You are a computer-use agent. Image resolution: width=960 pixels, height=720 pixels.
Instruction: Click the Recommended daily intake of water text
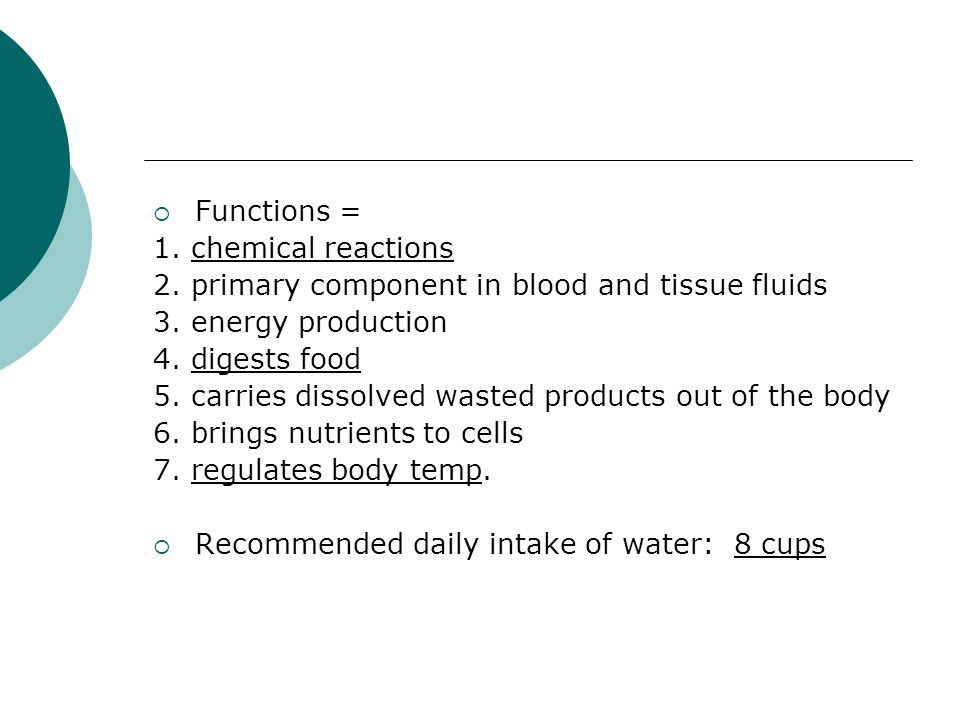(x=454, y=544)
